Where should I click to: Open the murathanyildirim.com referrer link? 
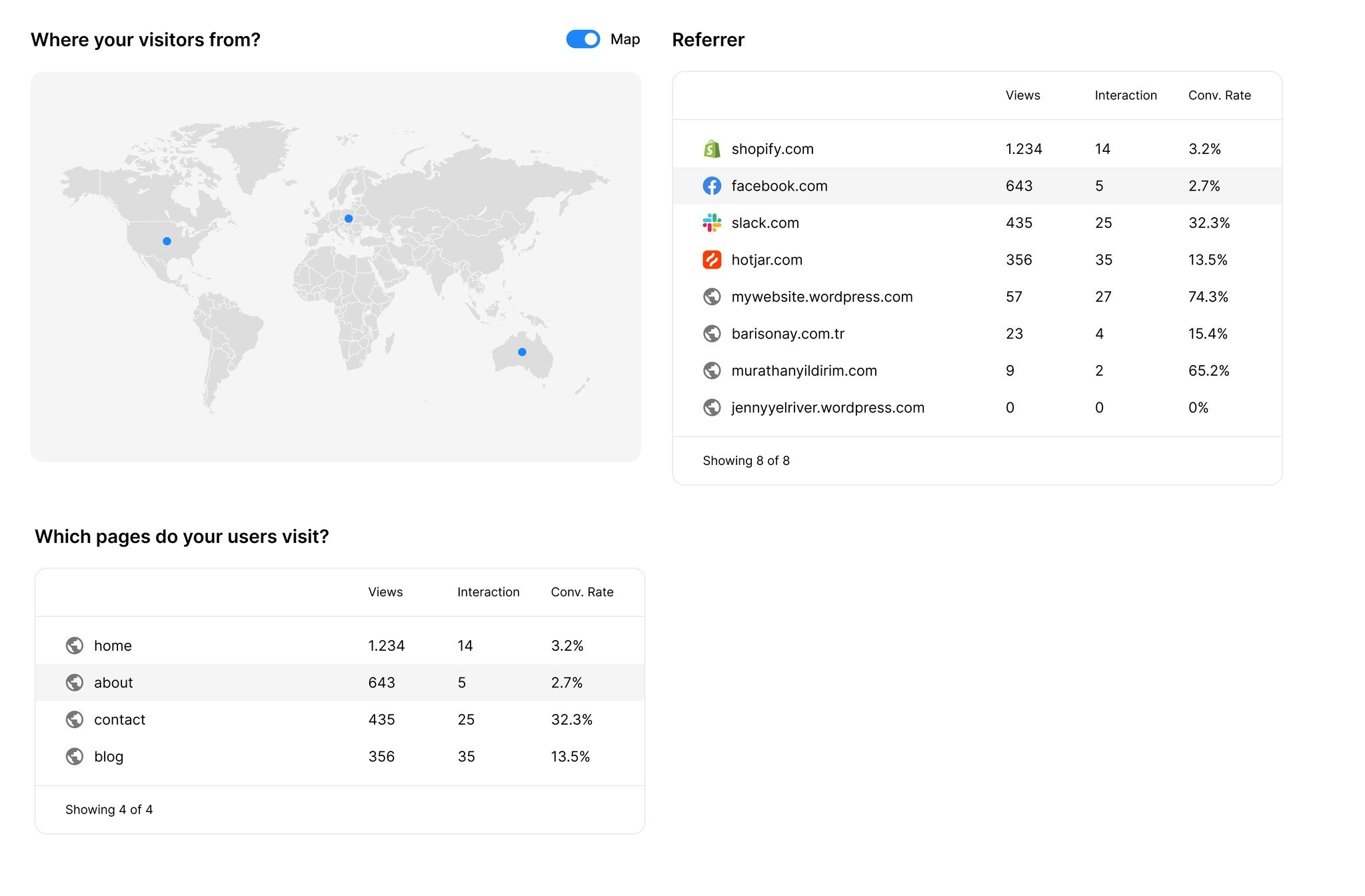pyautogui.click(x=804, y=370)
